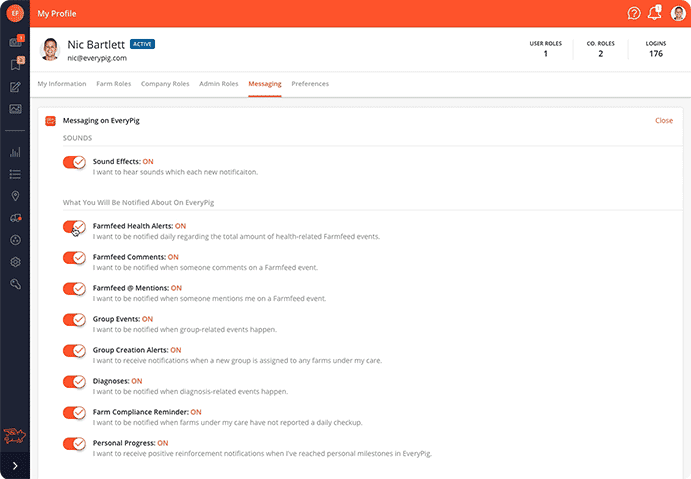This screenshot has height=479, width=691.
Task: Open the truck transport icon in sidebar
Action: [15, 218]
